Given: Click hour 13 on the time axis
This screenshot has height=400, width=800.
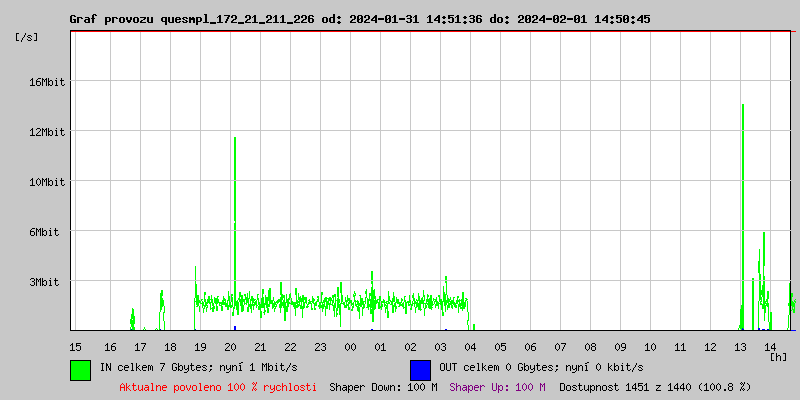Looking at the screenshot, I should coord(740,346).
